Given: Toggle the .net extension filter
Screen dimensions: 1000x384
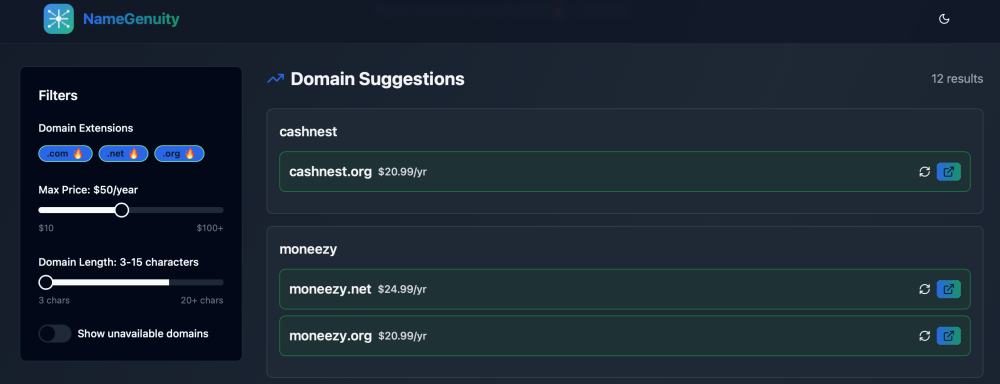Looking at the screenshot, I should pyautogui.click(x=123, y=154).
